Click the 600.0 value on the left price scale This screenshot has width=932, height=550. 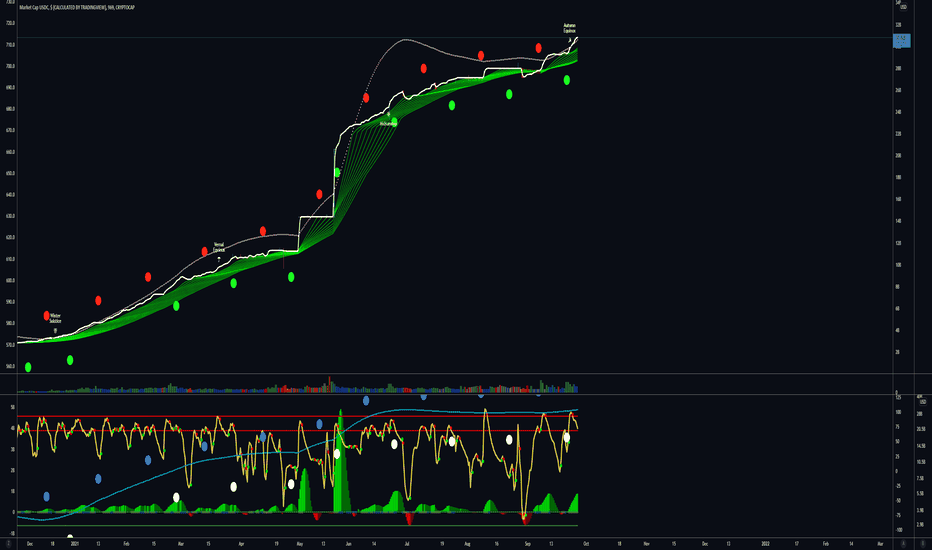(x=10, y=280)
